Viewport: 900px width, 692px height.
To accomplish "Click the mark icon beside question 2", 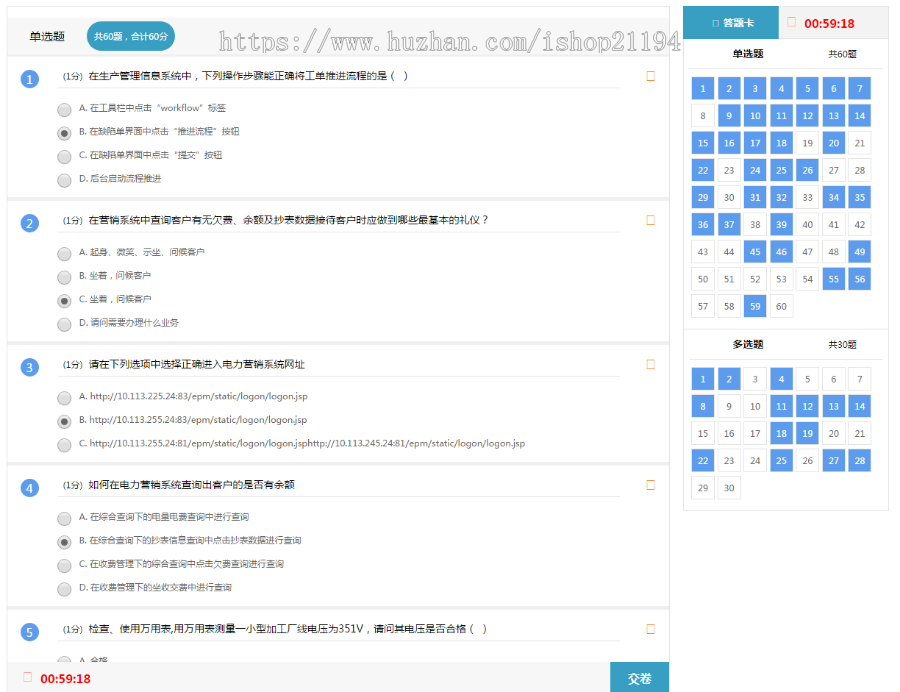I will tap(651, 219).
